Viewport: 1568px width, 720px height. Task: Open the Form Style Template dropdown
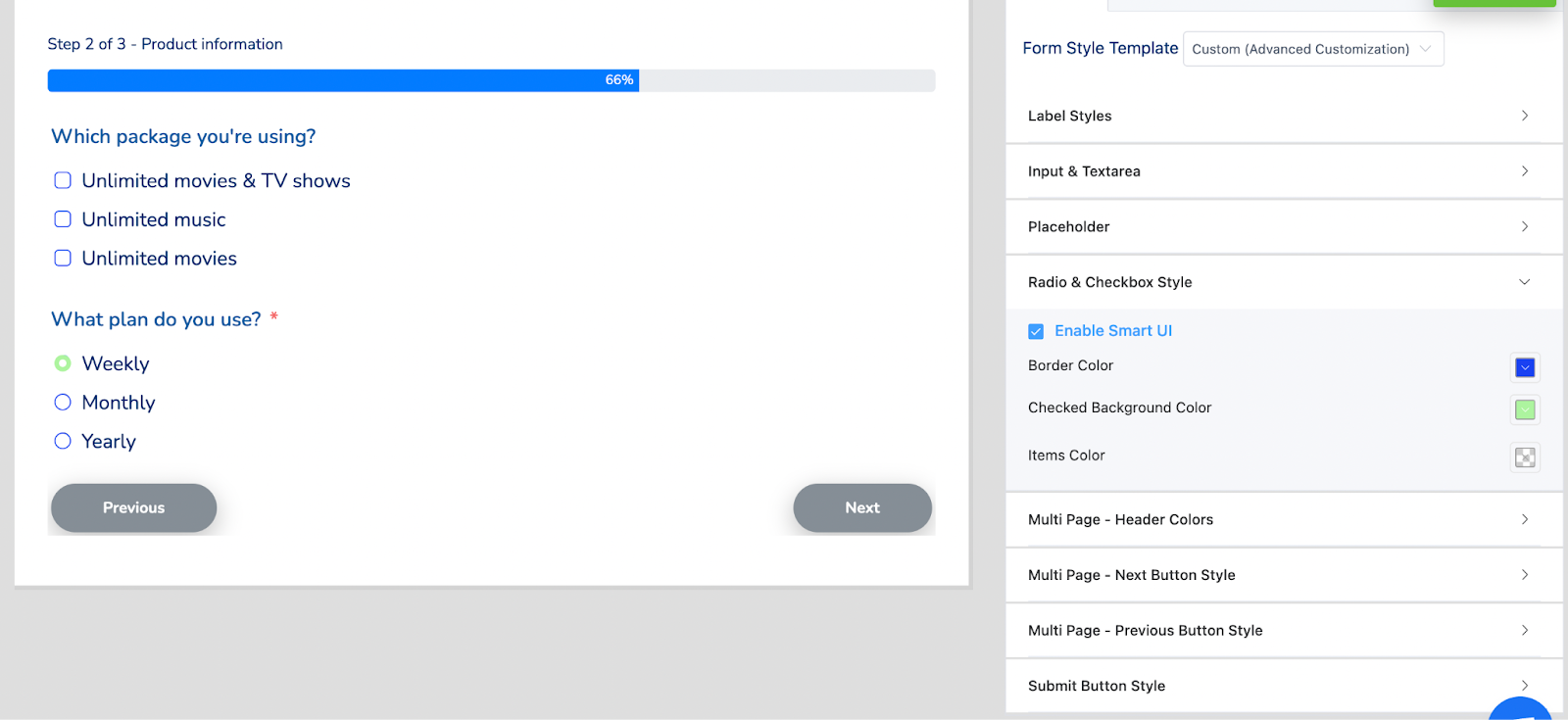click(1313, 49)
